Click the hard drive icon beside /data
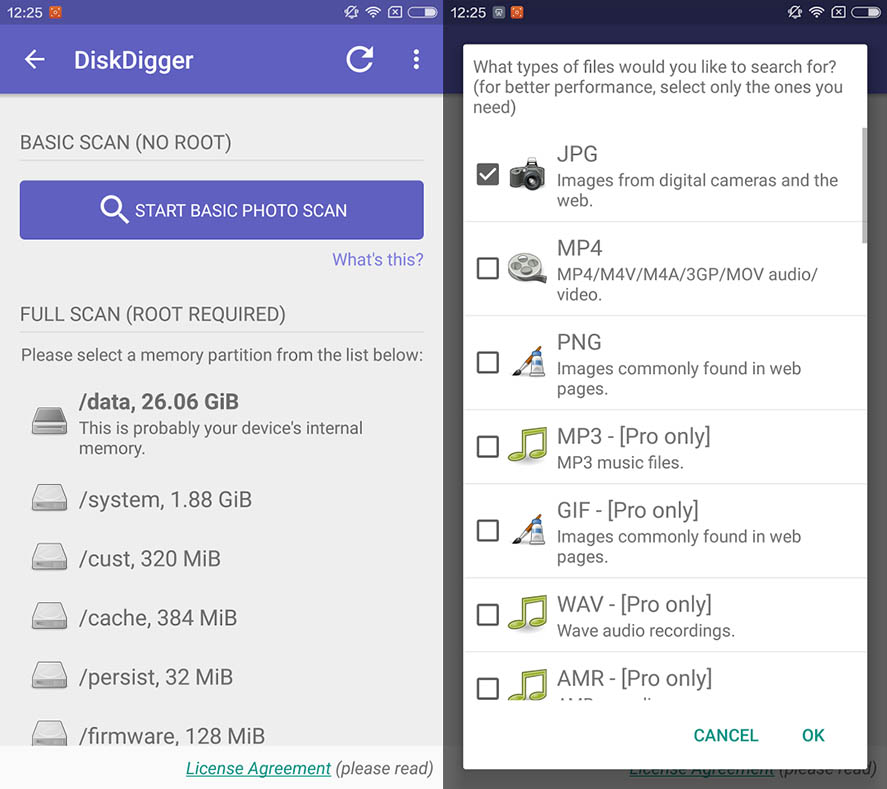Viewport: 887px width, 789px height. point(49,420)
